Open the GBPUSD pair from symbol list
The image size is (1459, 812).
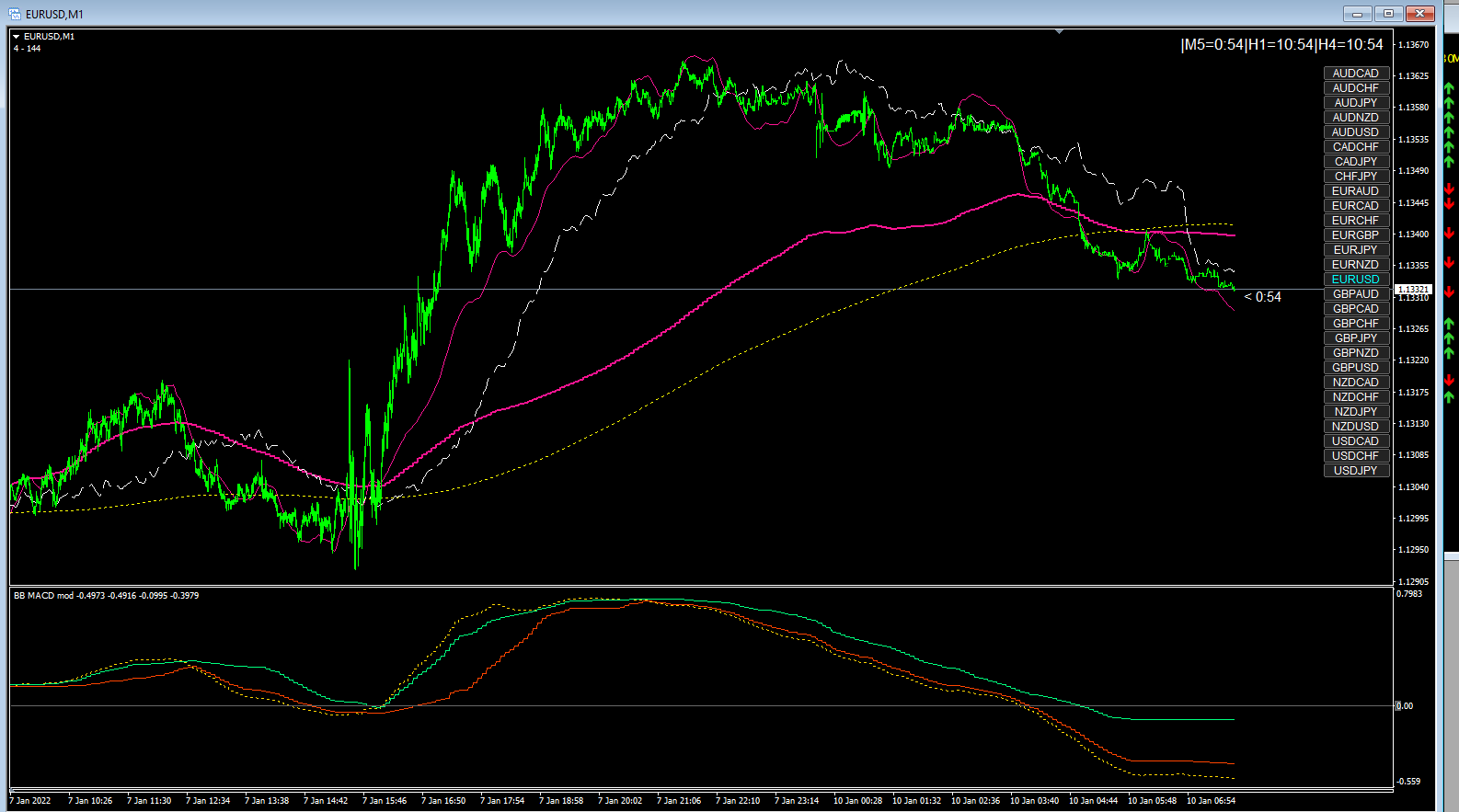[1356, 368]
